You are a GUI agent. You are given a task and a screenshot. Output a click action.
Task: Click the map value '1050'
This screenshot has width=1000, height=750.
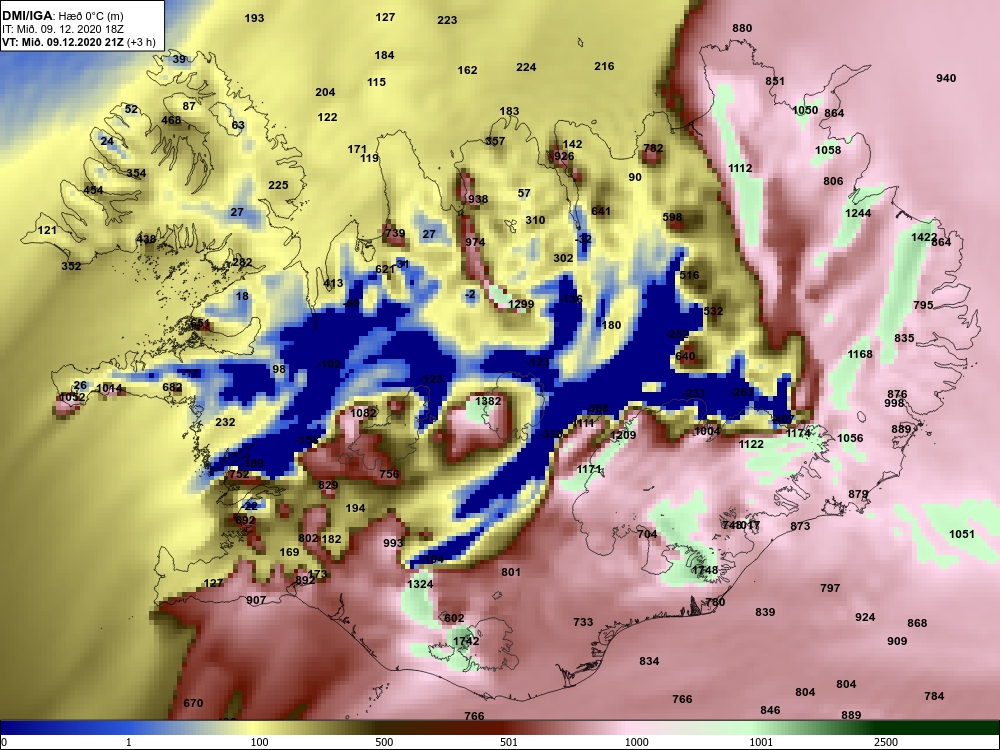805,110
